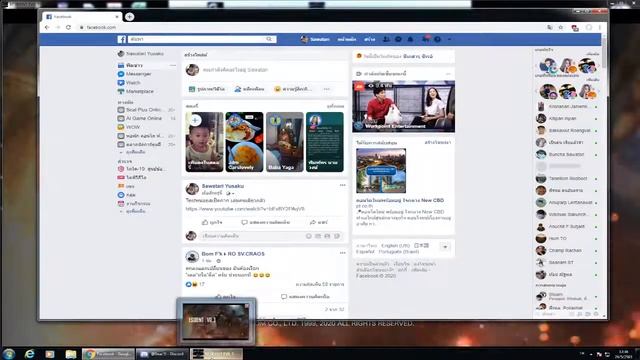Viewport: 640px width, 360px height.
Task: Click the facebook.com address bar
Action: (310, 27)
